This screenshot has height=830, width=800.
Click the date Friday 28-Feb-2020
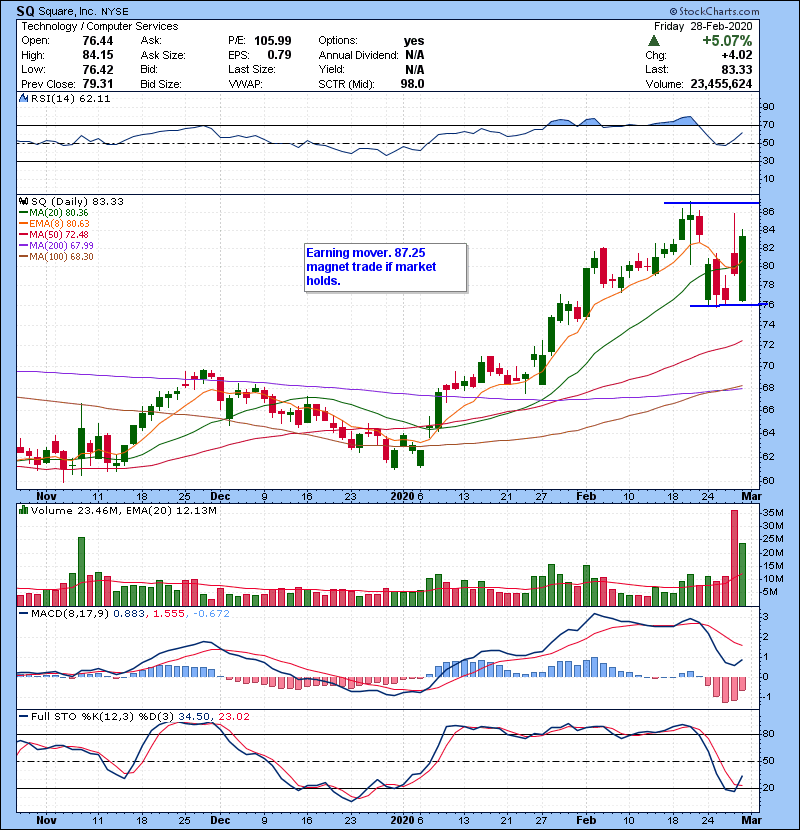[x=703, y=26]
